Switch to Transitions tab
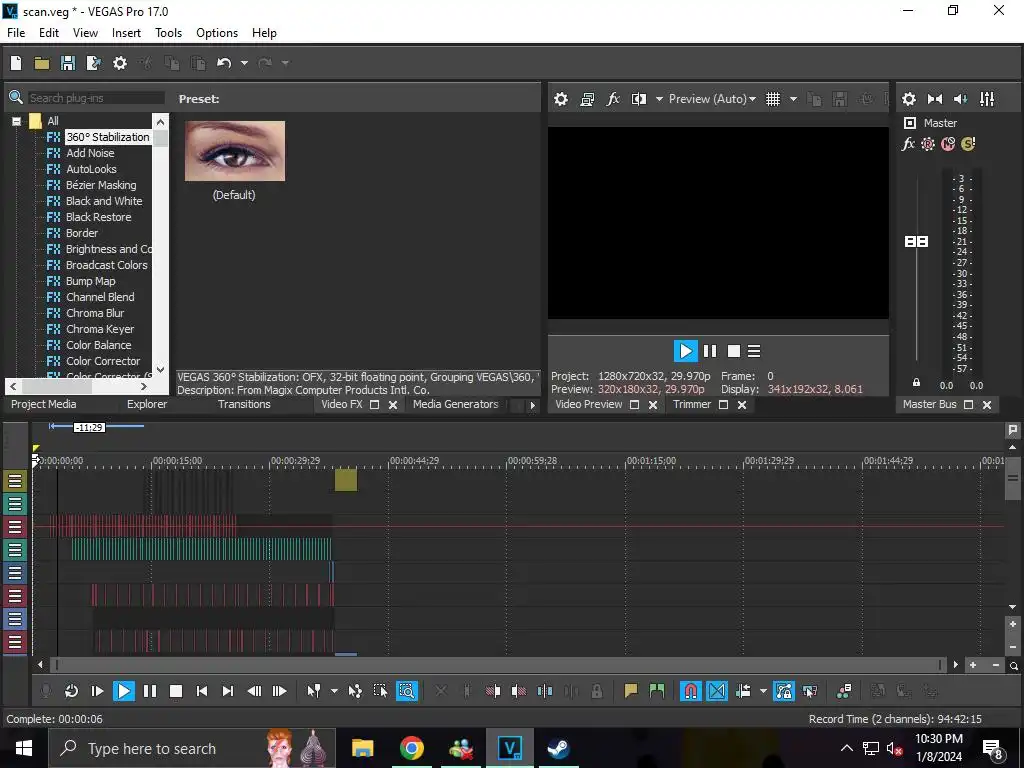This screenshot has height=768, width=1024. click(x=244, y=404)
